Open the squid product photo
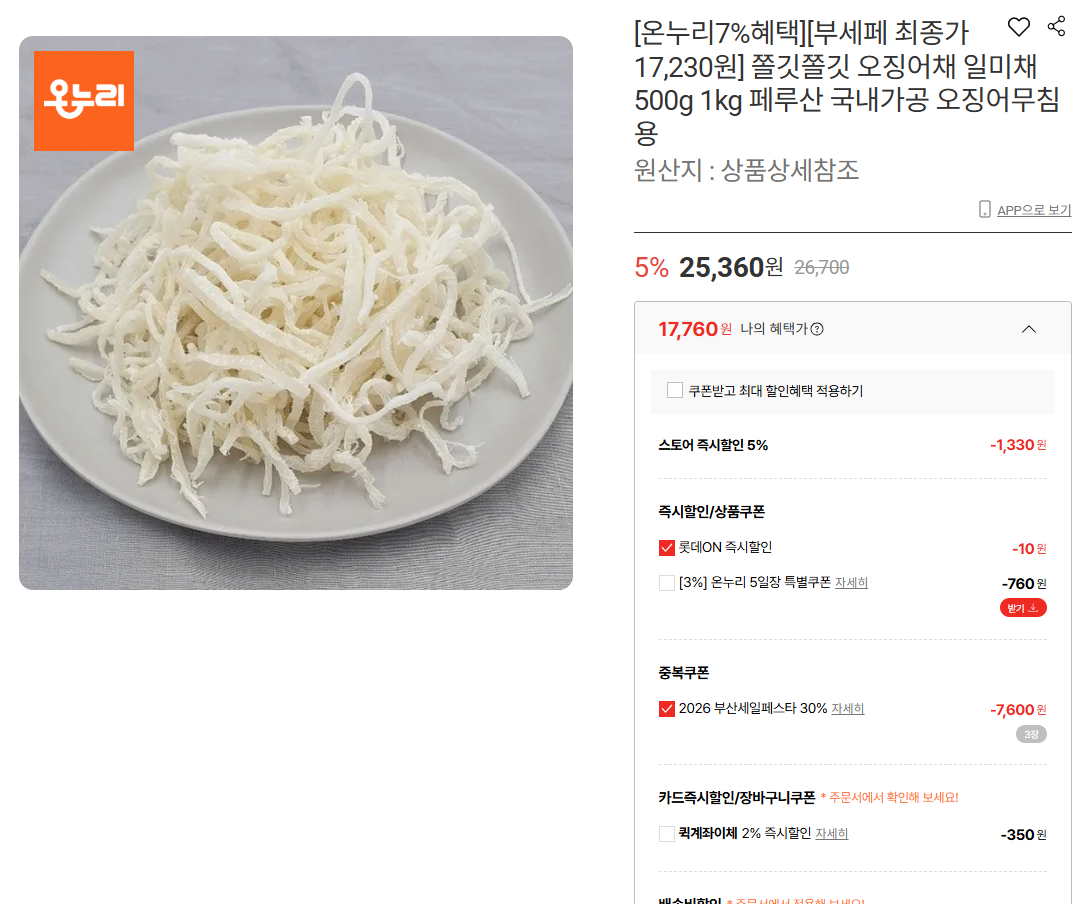Image resolution: width=1084 pixels, height=904 pixels. (x=296, y=313)
